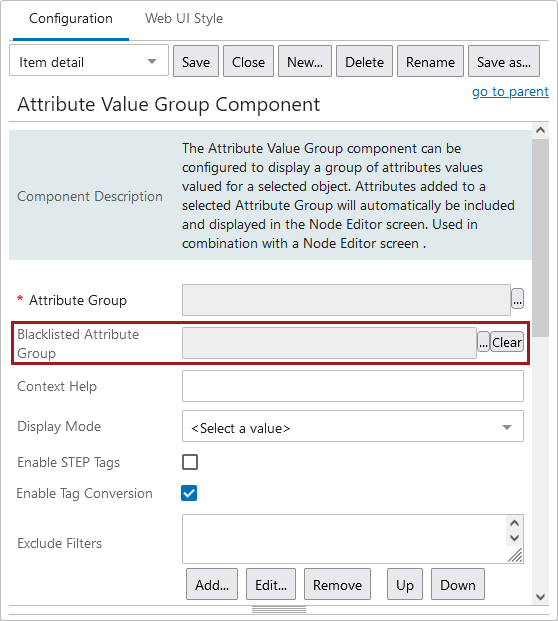Viewport: 558px width, 621px height.
Task: Click the Context Help text field
Action: coord(352,386)
